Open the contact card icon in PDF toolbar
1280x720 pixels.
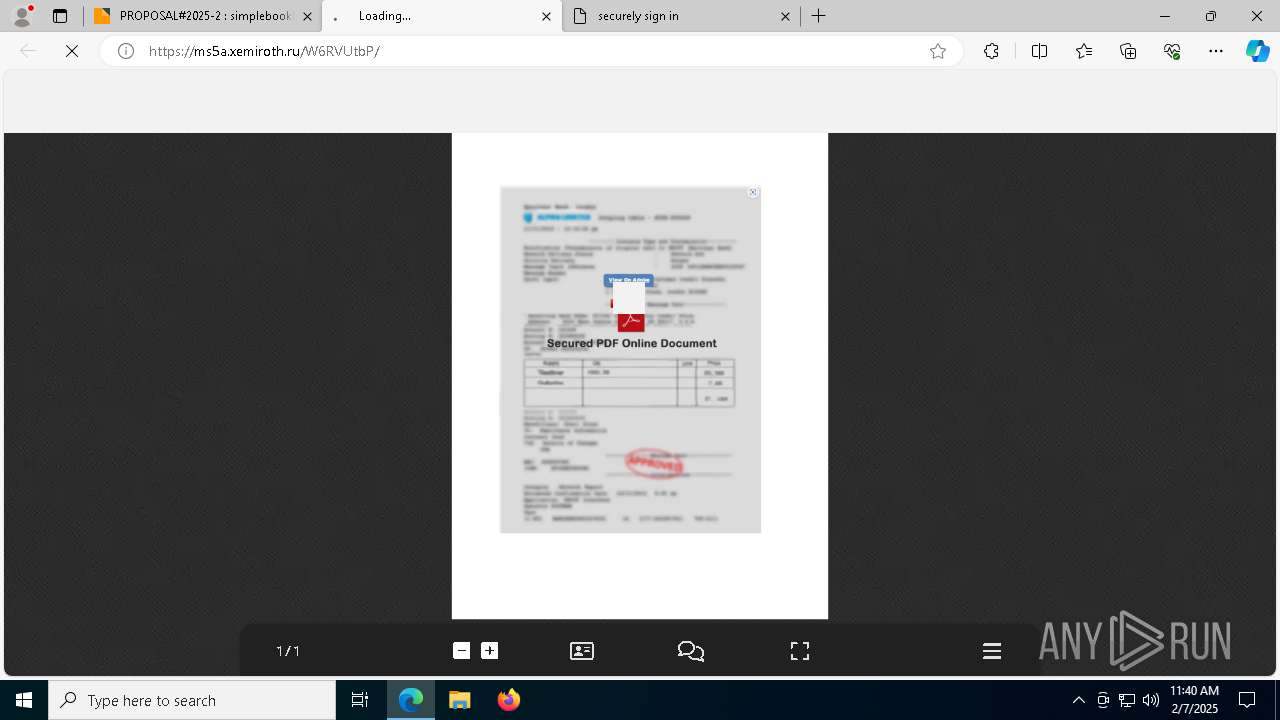pyautogui.click(x=582, y=651)
